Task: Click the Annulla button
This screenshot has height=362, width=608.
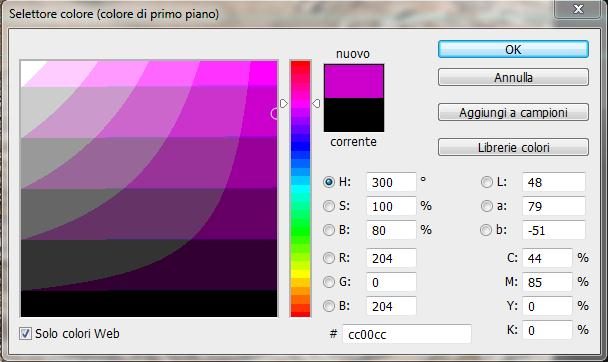Action: 513,78
